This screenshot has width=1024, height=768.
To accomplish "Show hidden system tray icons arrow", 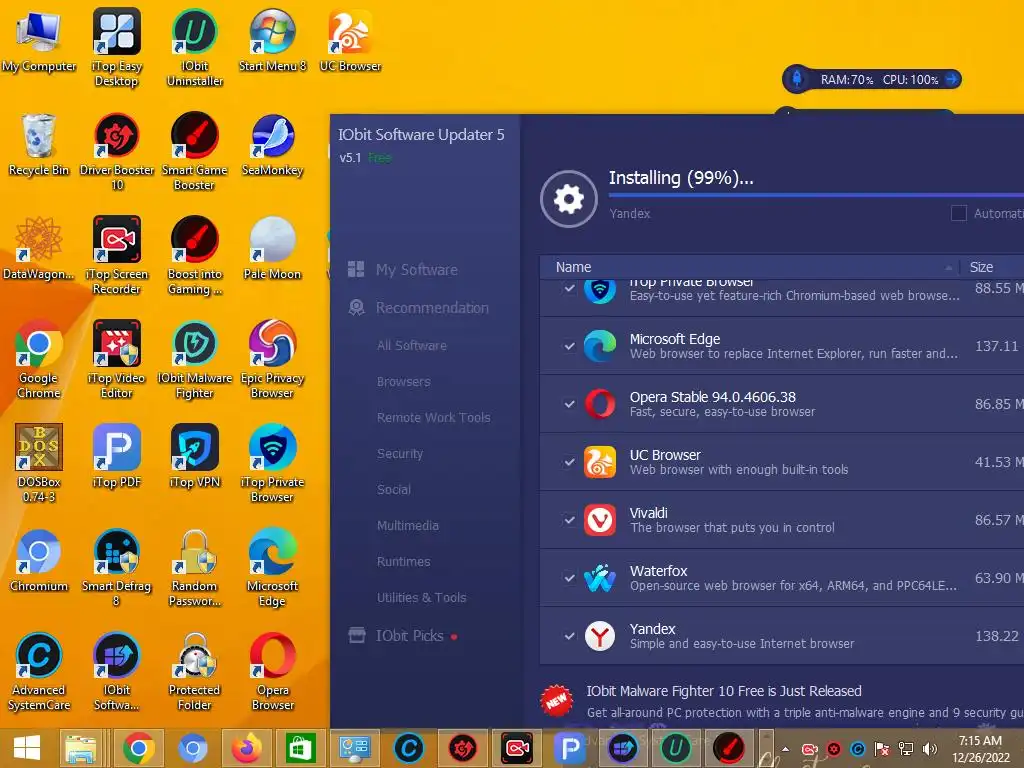I will tap(786, 749).
